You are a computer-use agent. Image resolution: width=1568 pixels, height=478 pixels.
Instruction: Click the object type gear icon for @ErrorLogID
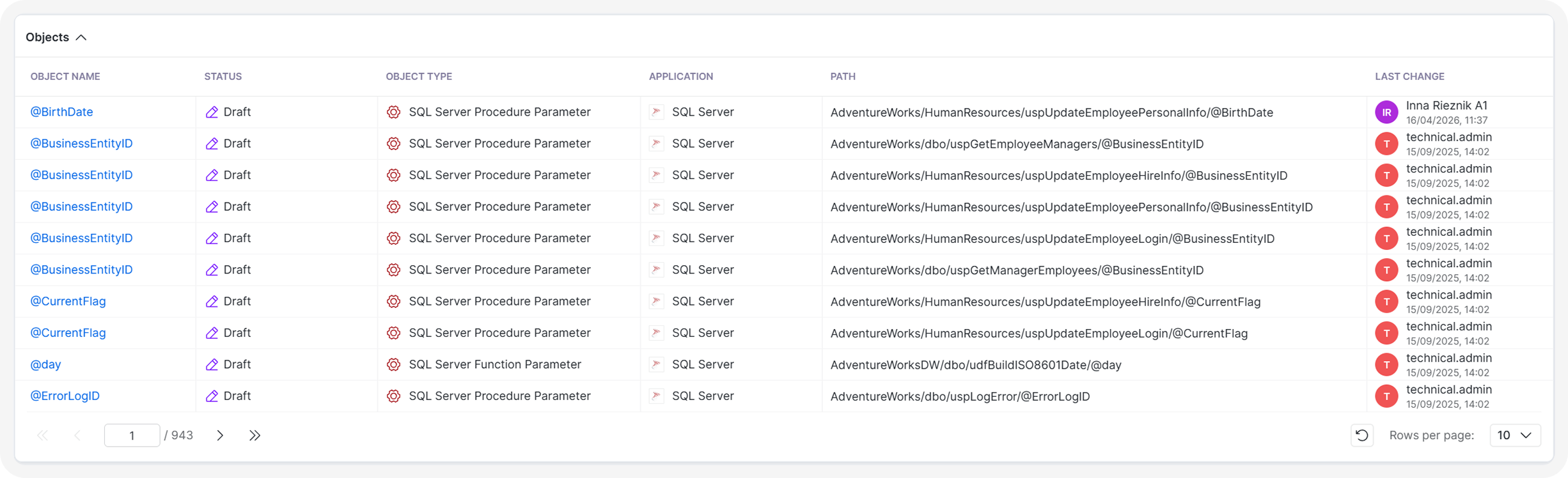click(x=393, y=396)
